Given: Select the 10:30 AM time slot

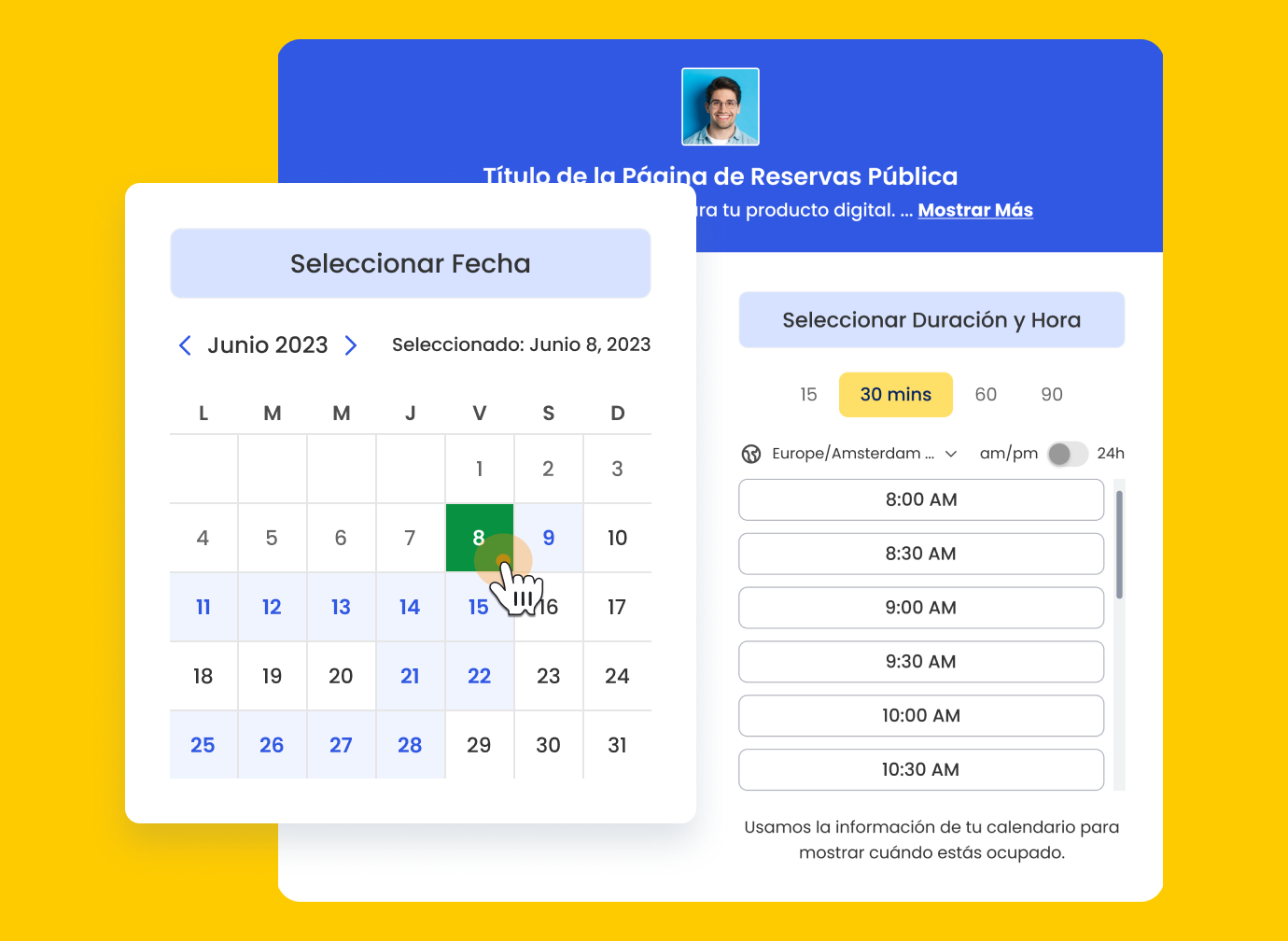Looking at the screenshot, I should click(x=920, y=770).
